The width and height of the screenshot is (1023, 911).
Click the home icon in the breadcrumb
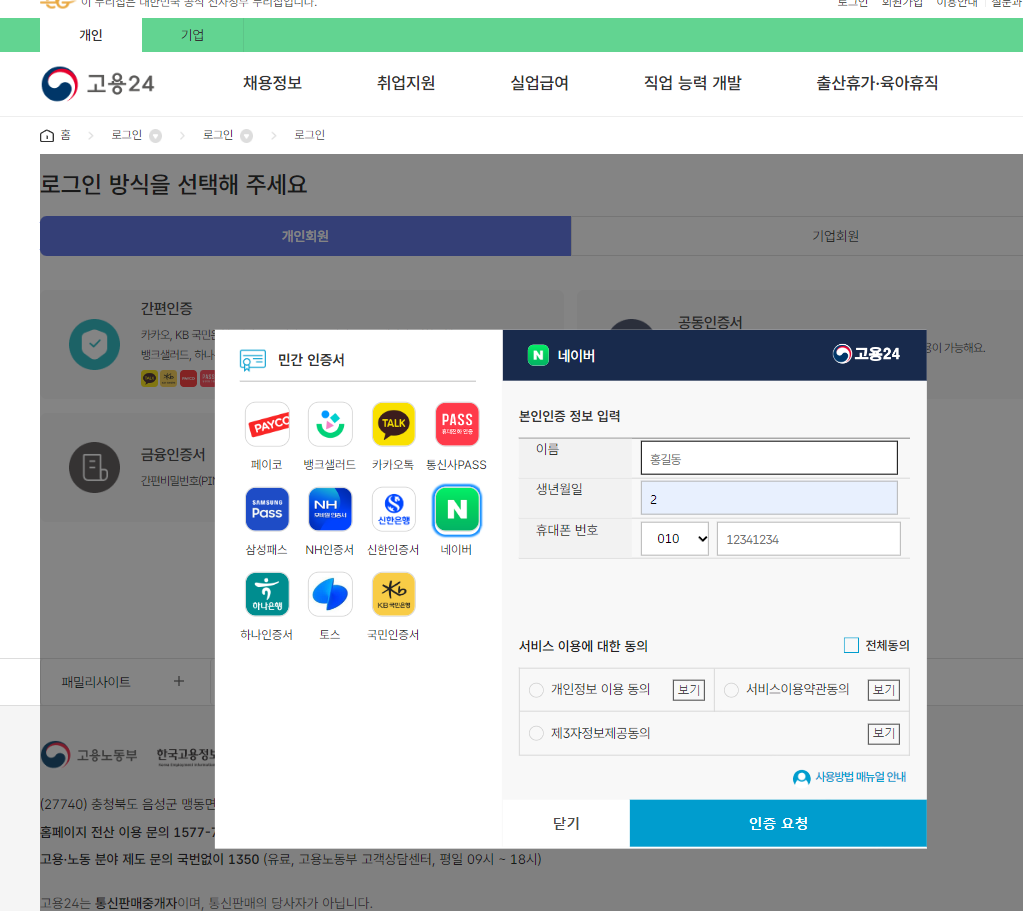coord(47,135)
